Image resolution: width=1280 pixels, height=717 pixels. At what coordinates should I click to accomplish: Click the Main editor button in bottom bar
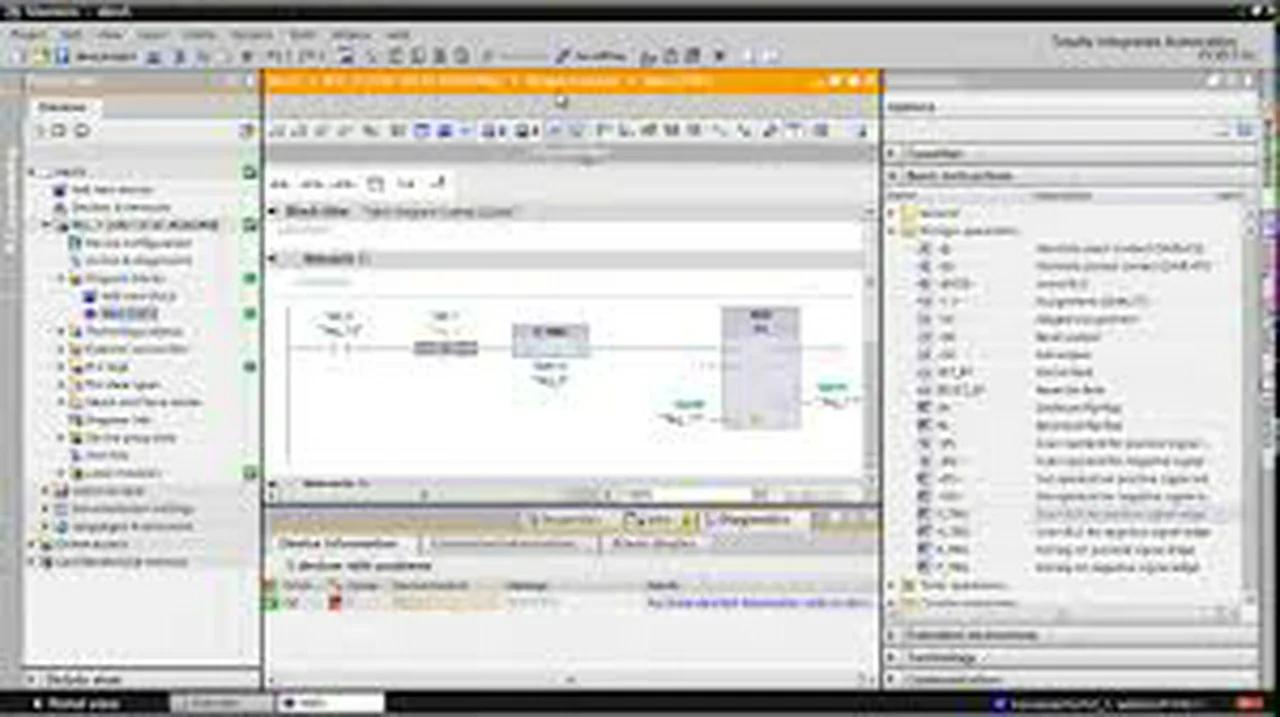click(x=328, y=704)
